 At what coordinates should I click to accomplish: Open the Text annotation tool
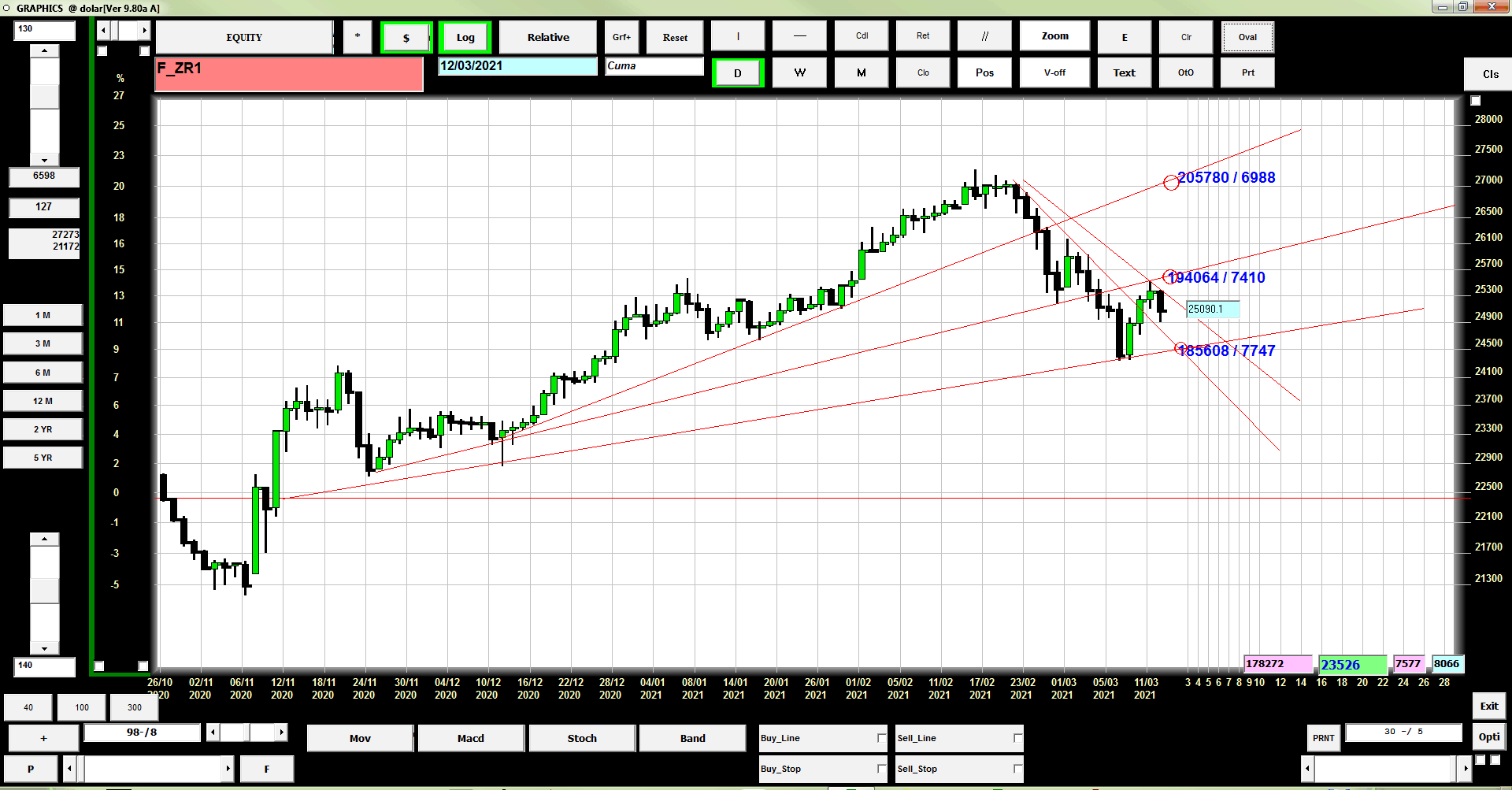(x=1125, y=72)
